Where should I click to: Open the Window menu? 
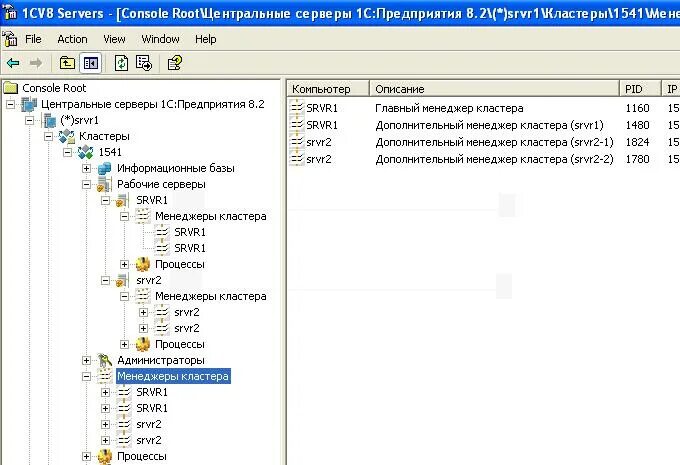point(160,39)
